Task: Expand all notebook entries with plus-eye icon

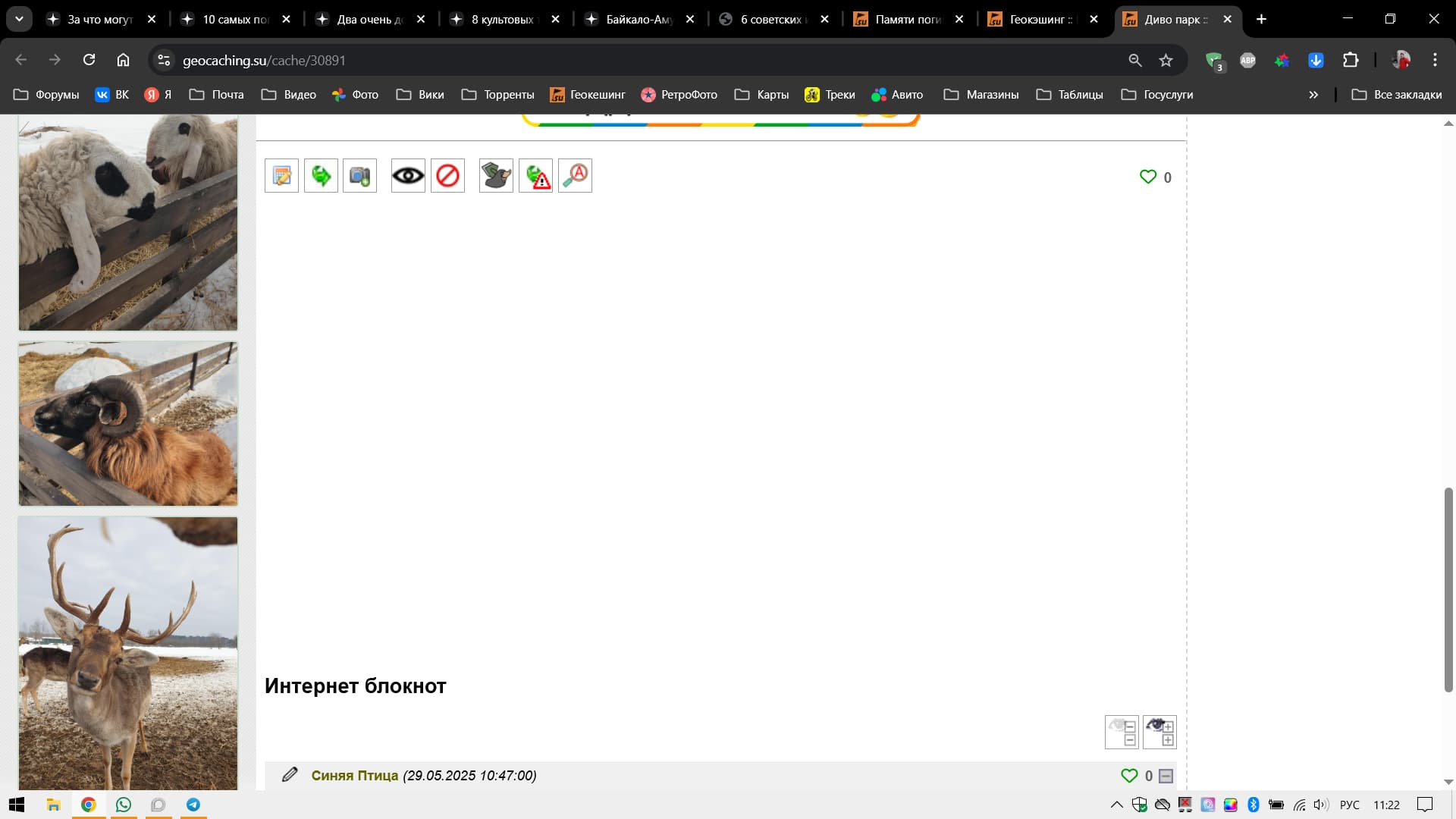Action: pos(1159,732)
